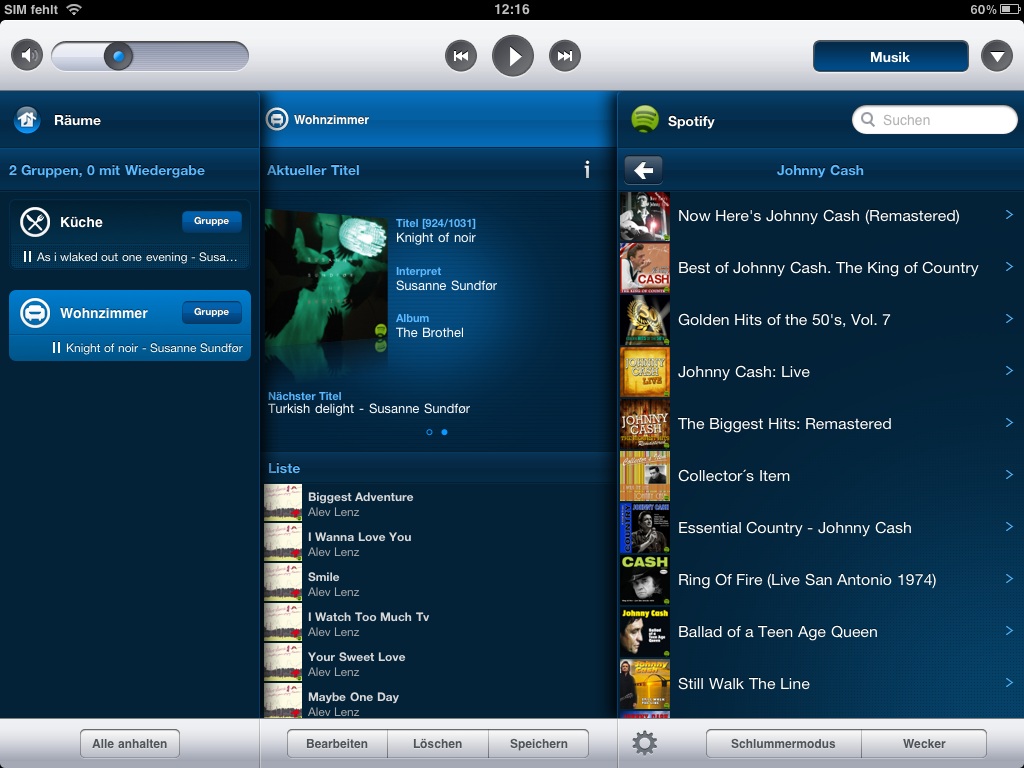Viewport: 1024px width, 768px height.
Task: Select the Schlummermodus tab
Action: 783,743
